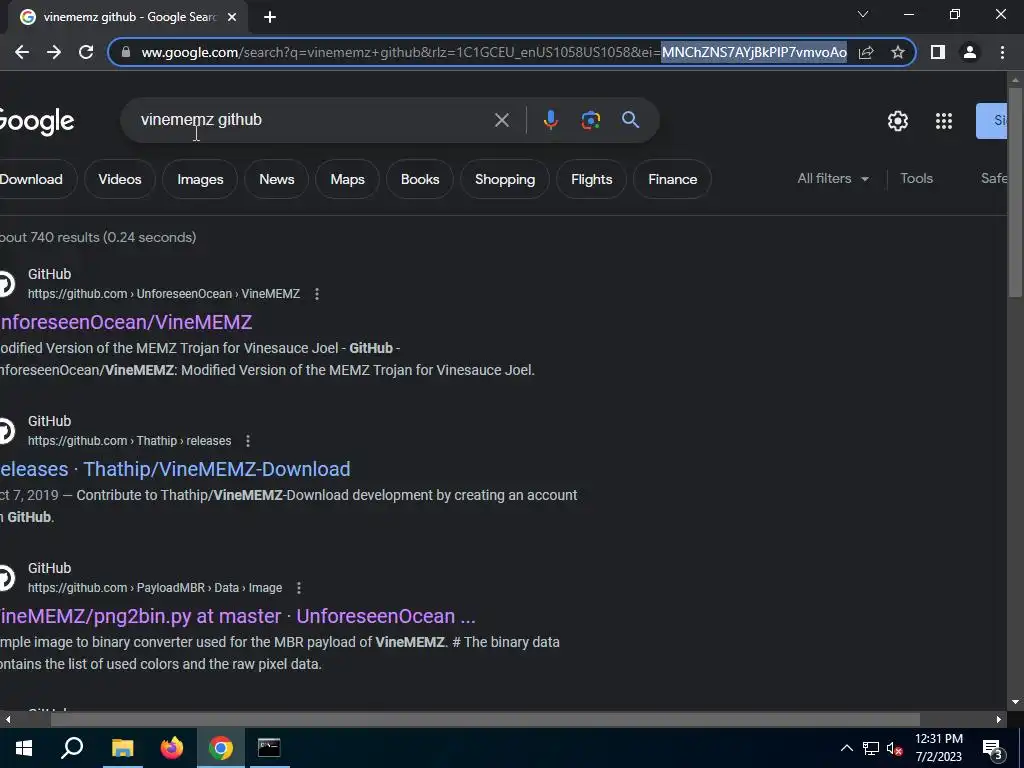The image size is (1024, 768).
Task: Open the network status tray icon
Action: tap(871, 748)
